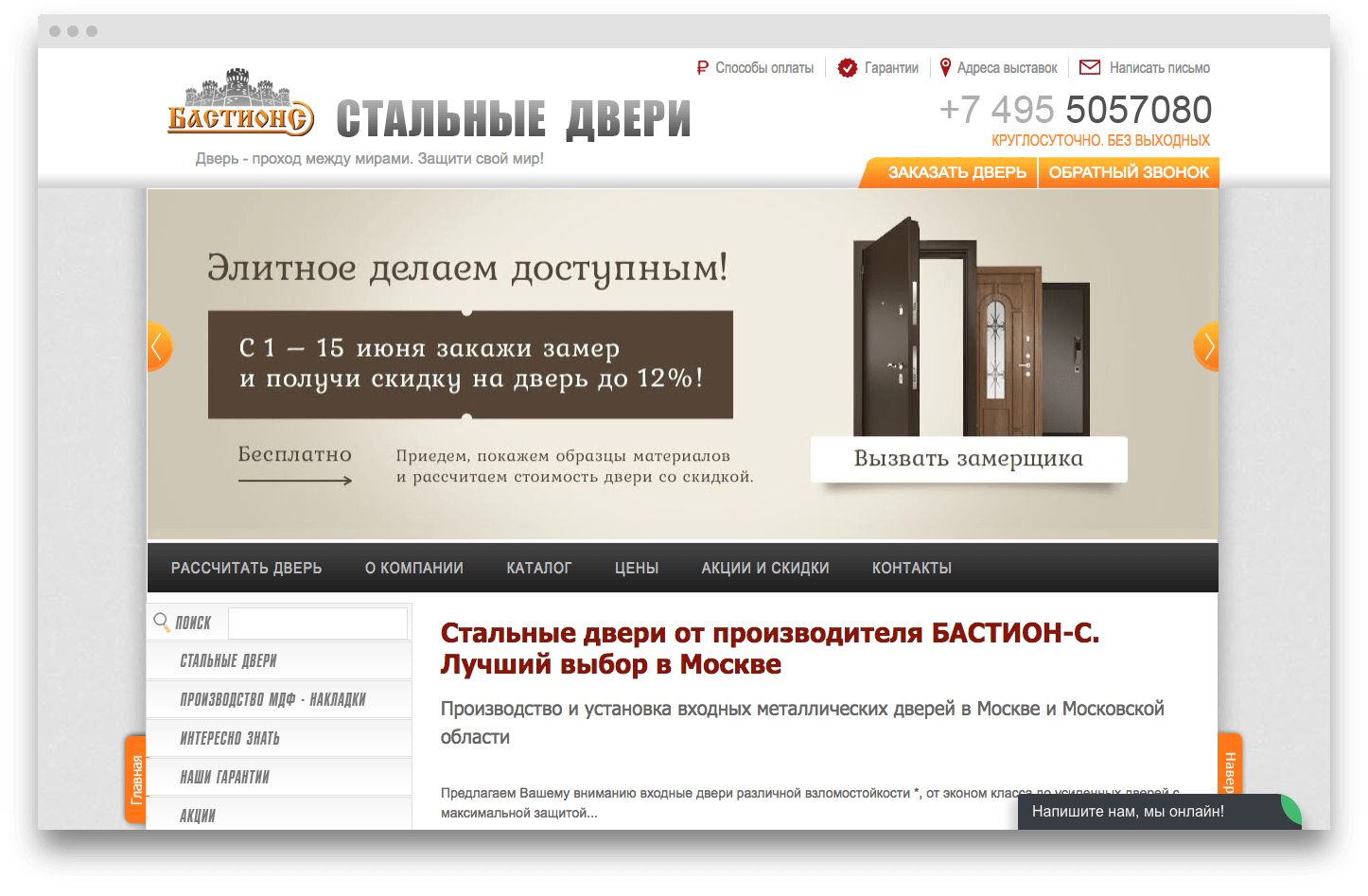Select Производство МДФ - накладки in sidebar
This screenshot has height=896, width=1368.
click(x=279, y=699)
